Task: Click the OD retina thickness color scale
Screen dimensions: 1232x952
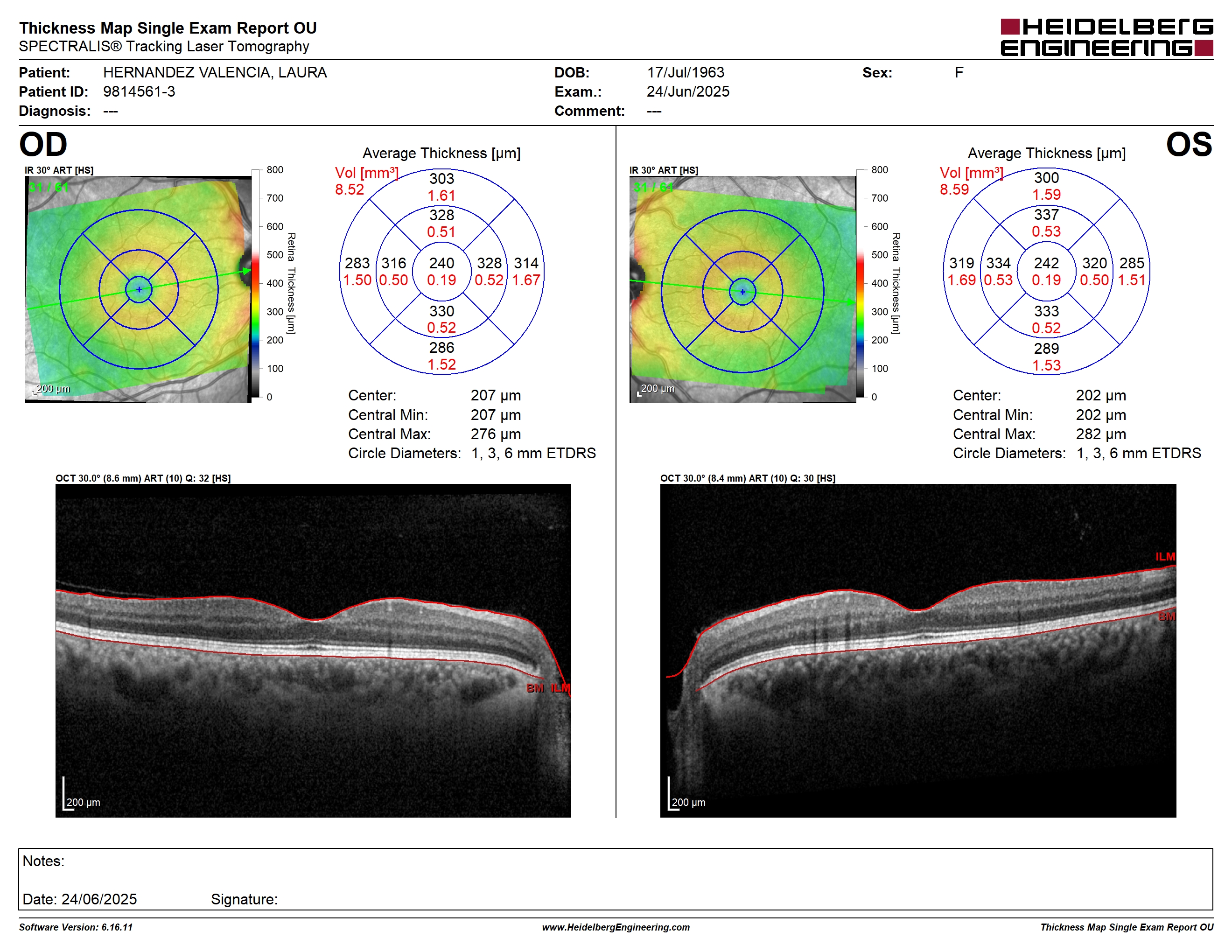Action: pos(255,283)
